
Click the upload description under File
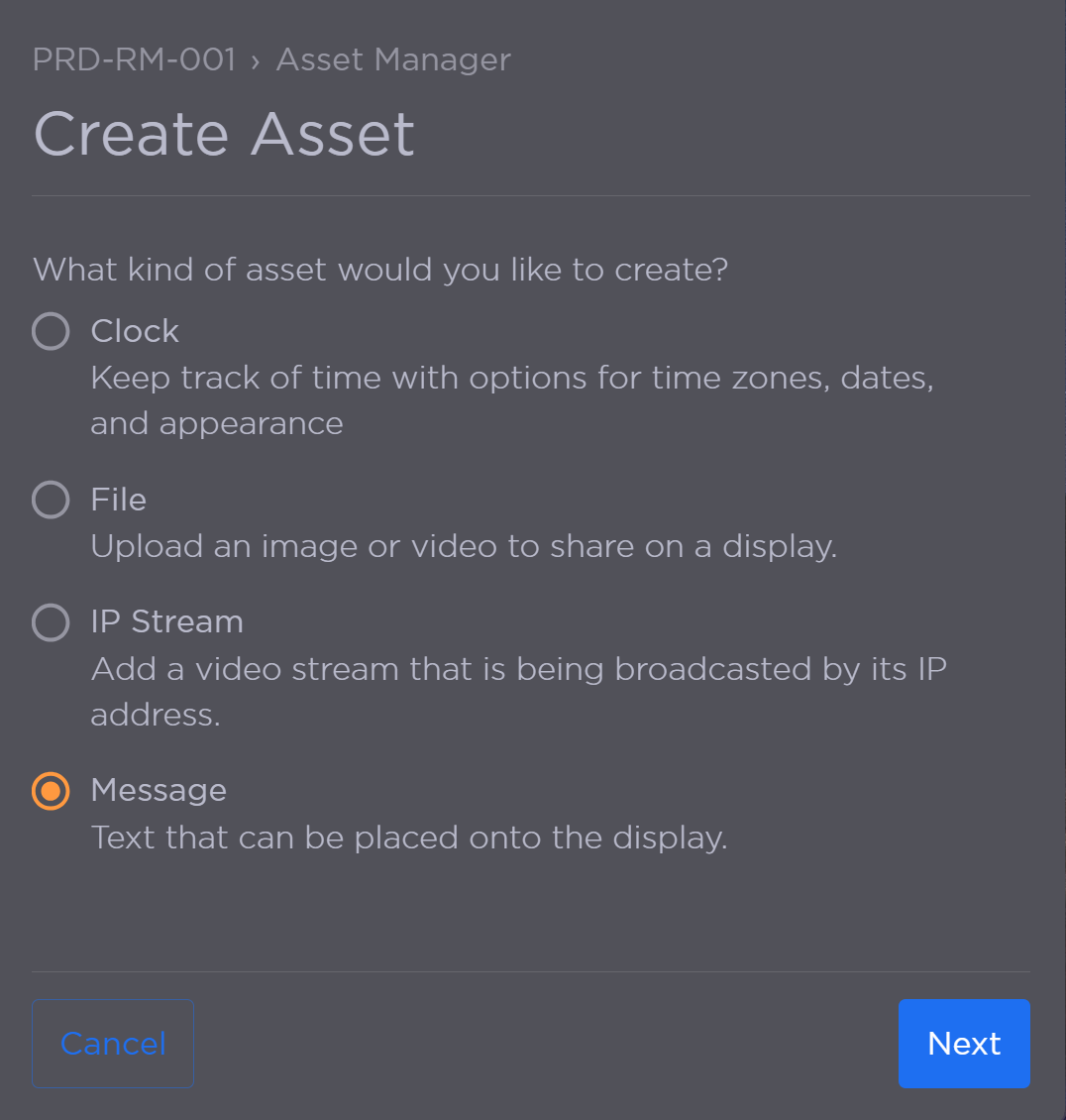[x=464, y=546]
